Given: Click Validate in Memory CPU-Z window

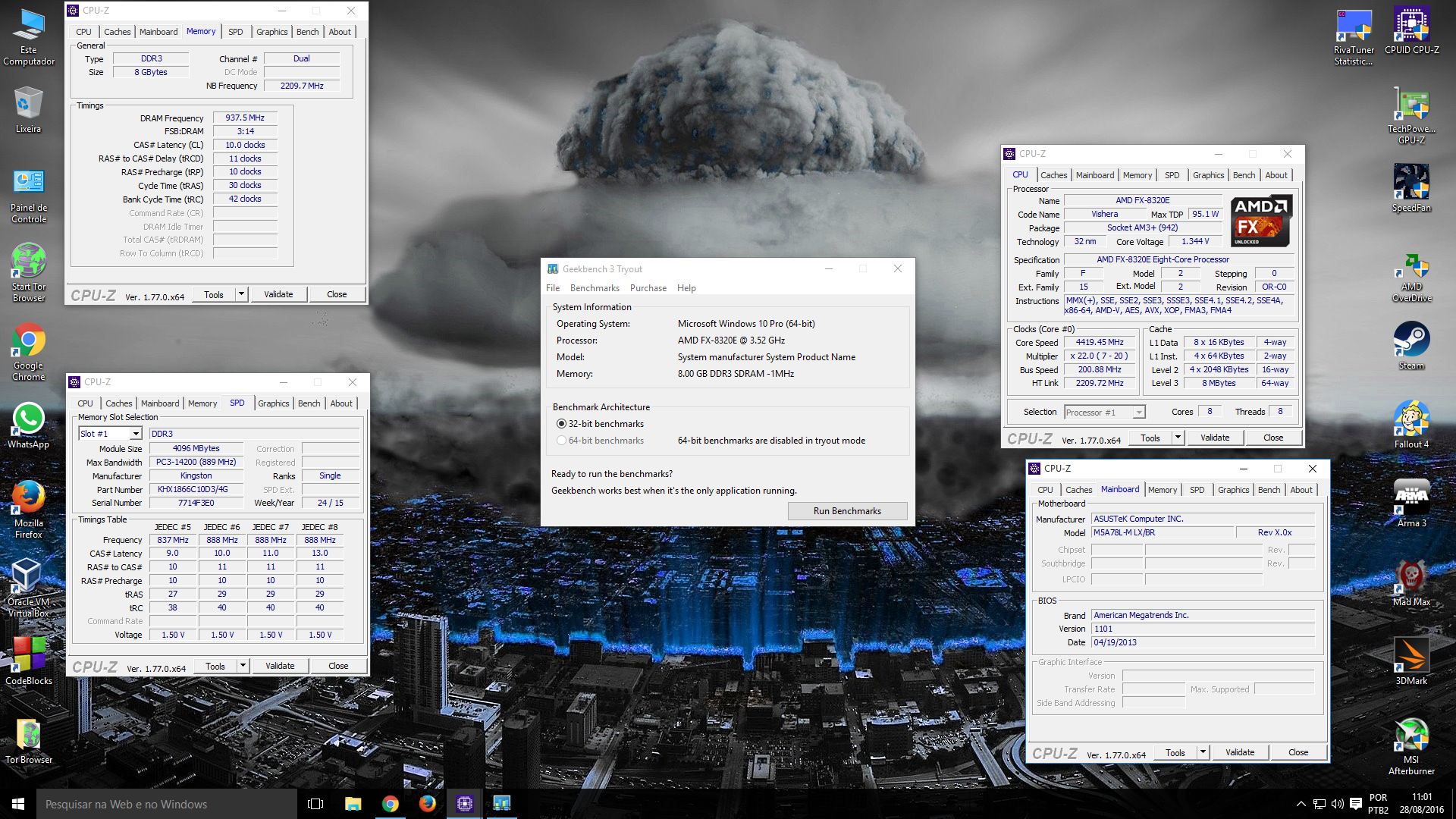Looking at the screenshot, I should [278, 294].
